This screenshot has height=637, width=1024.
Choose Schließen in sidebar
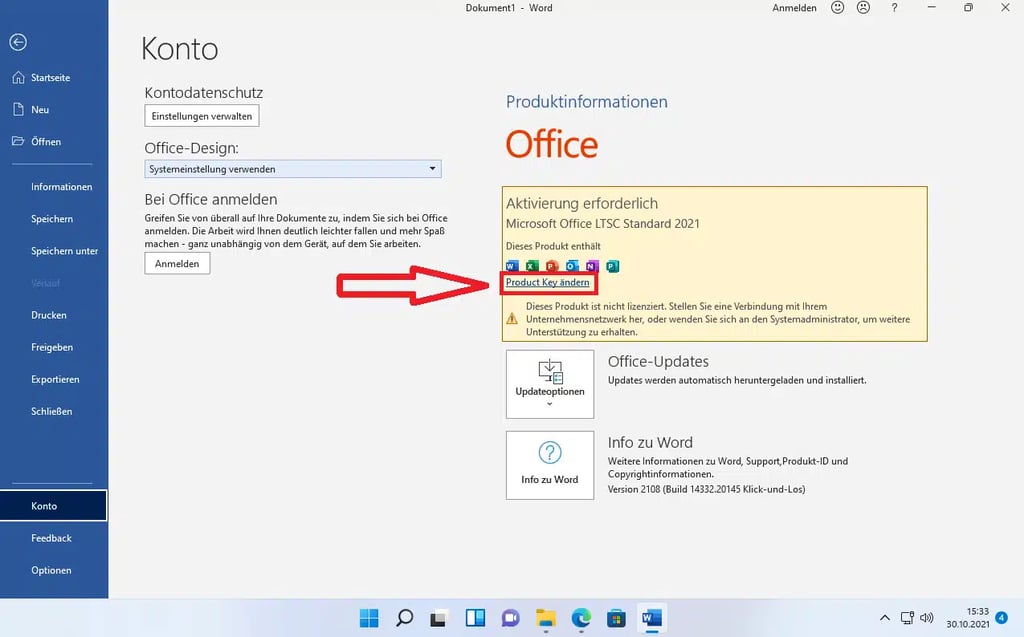pyautogui.click(x=54, y=411)
